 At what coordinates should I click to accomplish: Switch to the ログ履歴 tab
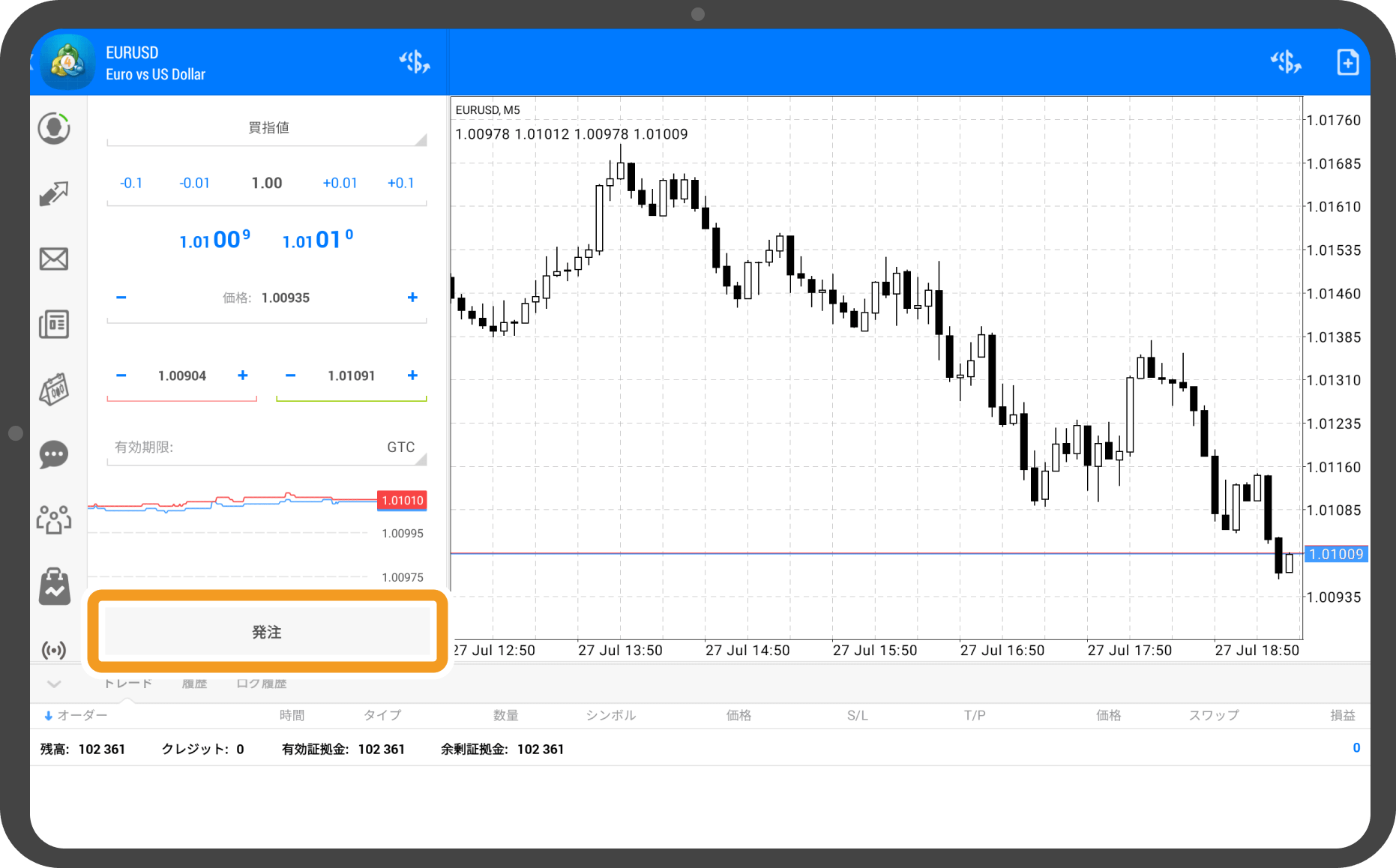[x=262, y=684]
